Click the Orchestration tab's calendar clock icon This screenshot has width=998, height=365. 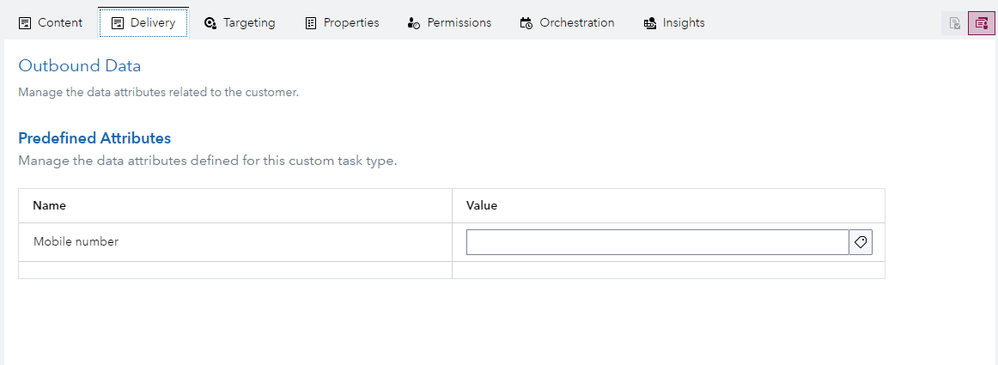coord(526,23)
